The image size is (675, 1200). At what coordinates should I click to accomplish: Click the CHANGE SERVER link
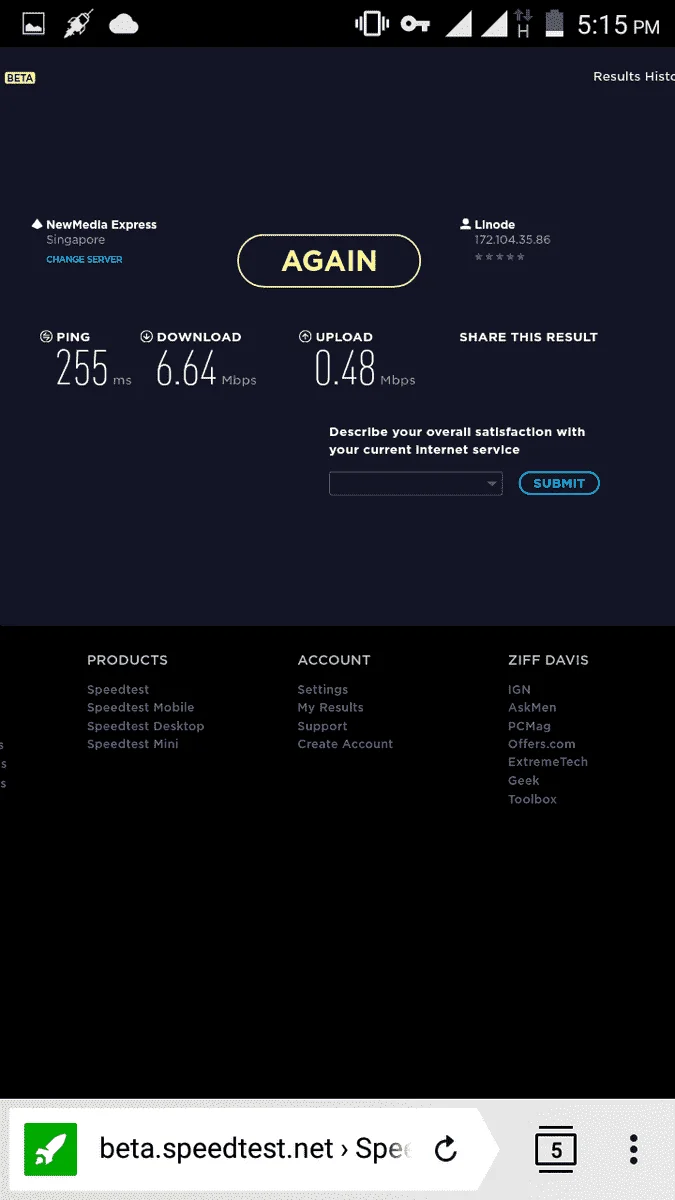click(x=84, y=260)
